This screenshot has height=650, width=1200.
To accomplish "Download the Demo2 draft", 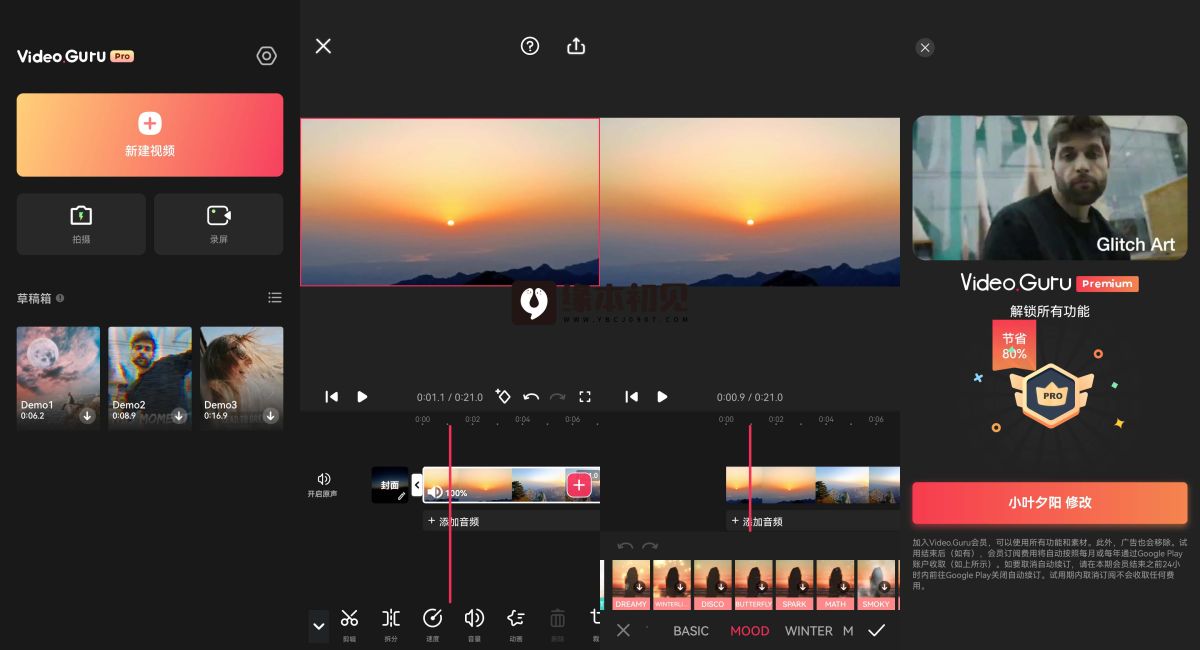I will coord(179,415).
